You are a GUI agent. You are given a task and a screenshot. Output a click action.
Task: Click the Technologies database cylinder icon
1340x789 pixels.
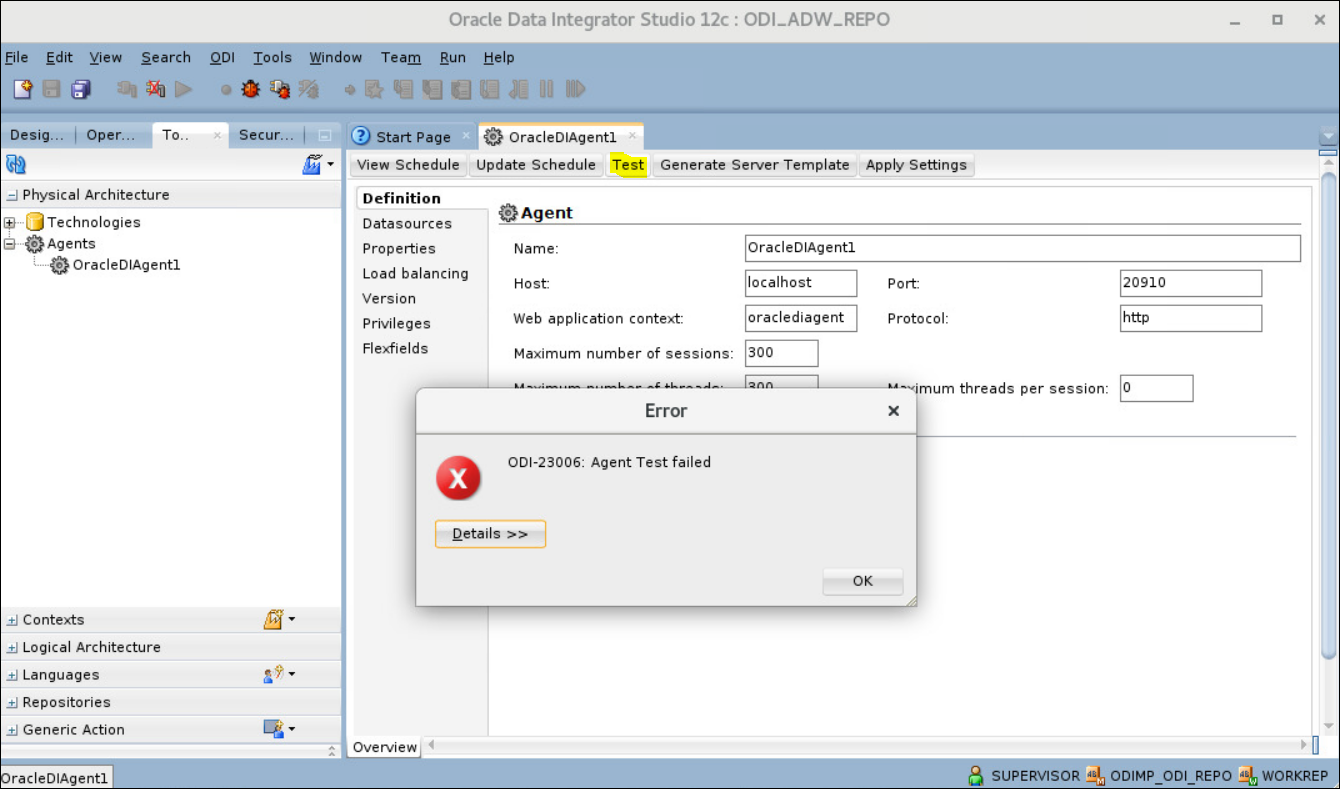tap(34, 222)
